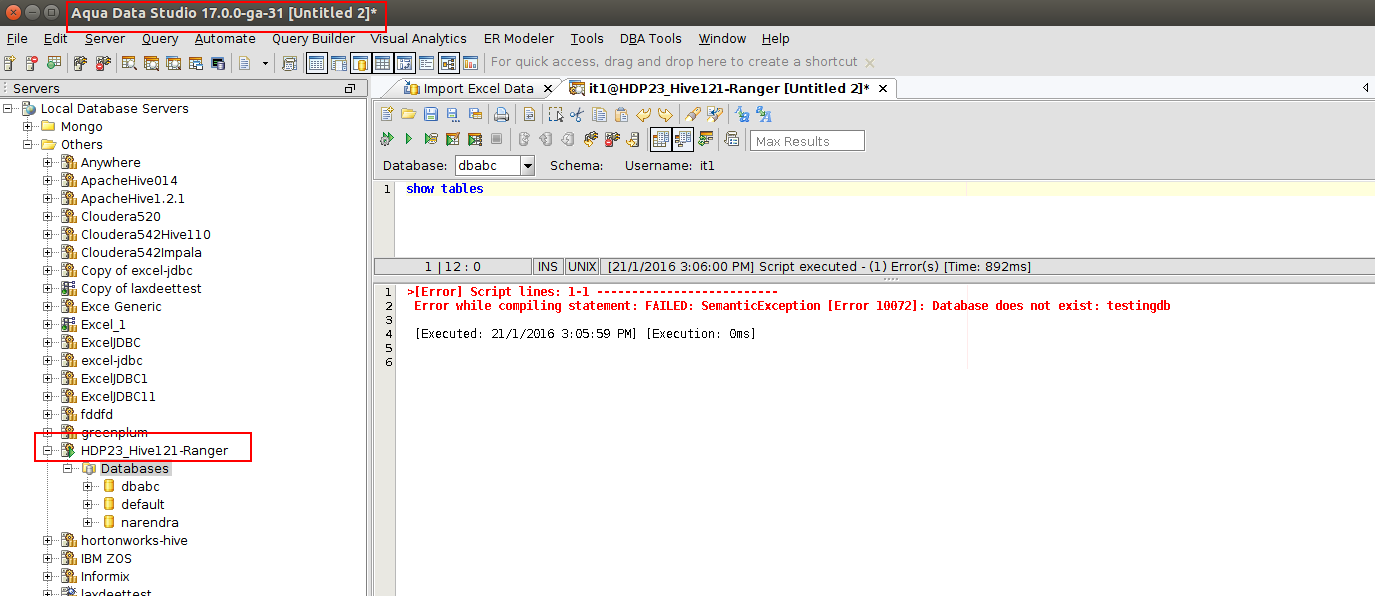Open the Visual Analytics menu

[x=418, y=38]
